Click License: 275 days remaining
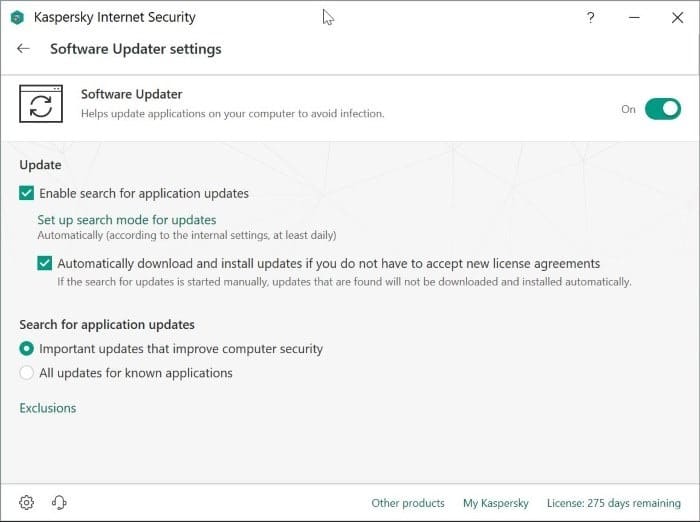This screenshot has height=522, width=700. [614, 503]
